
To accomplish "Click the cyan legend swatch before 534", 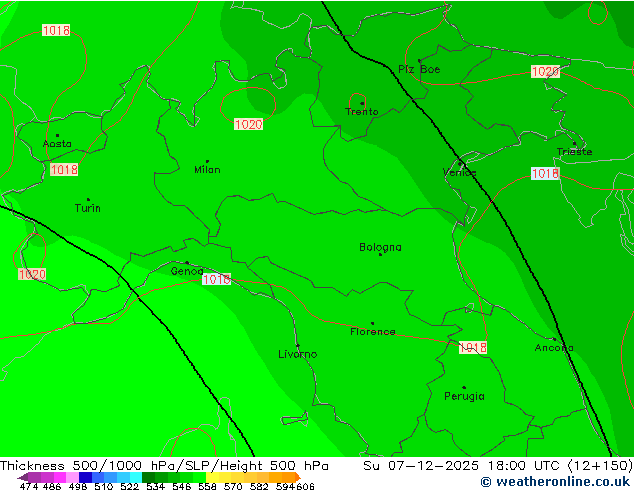I will tap(136, 477).
